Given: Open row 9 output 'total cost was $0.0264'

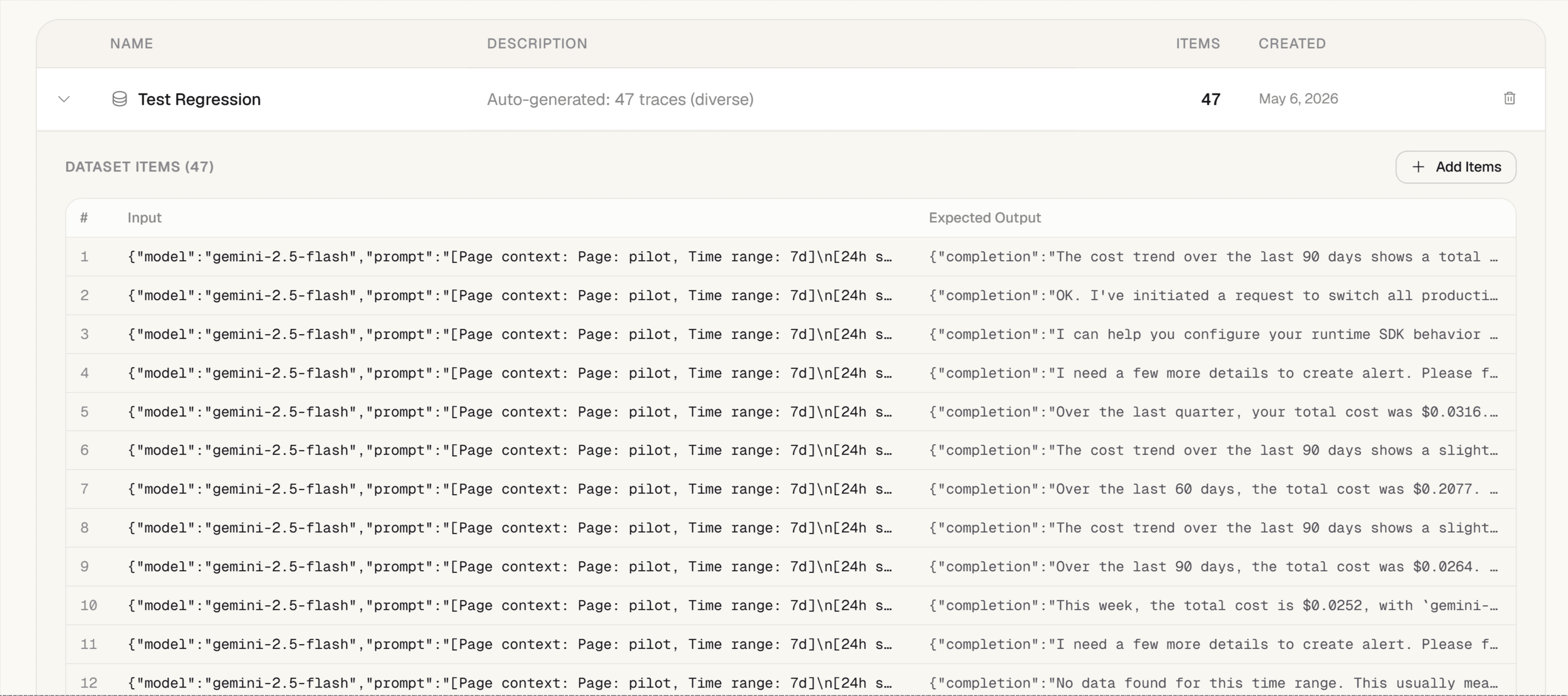Looking at the screenshot, I should click(x=1213, y=566).
